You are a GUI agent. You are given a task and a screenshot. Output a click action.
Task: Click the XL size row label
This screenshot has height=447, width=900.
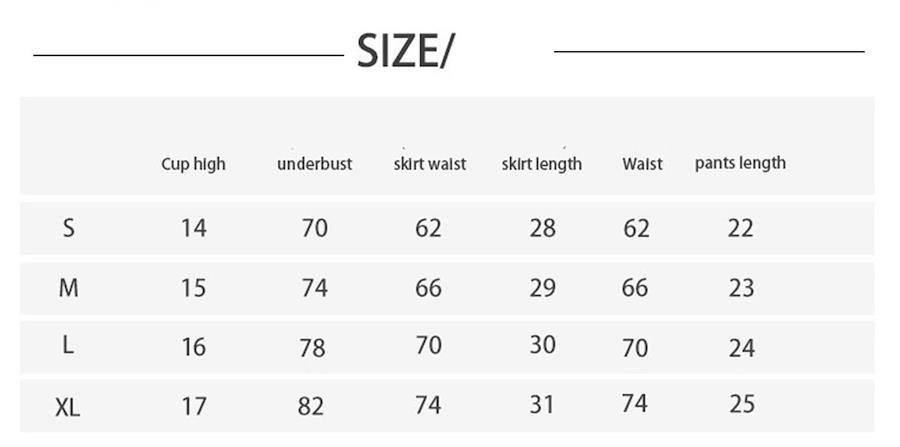68,406
